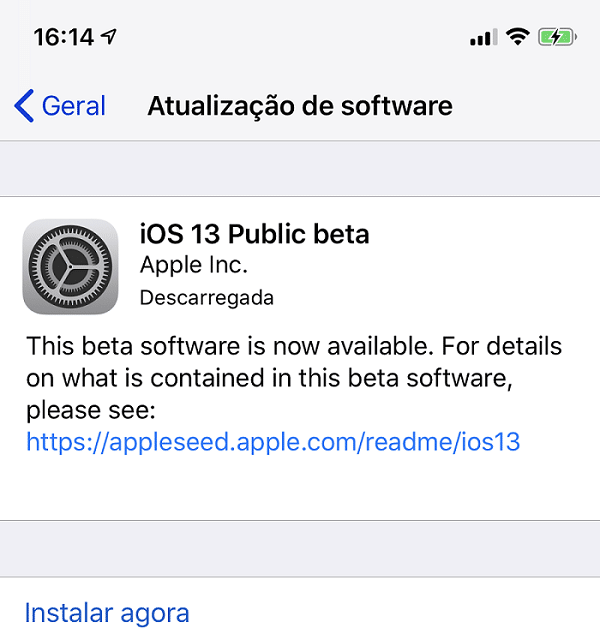This screenshot has height=640, width=600.
Task: Tap the cellular signal bars icon
Action: pyautogui.click(x=484, y=37)
